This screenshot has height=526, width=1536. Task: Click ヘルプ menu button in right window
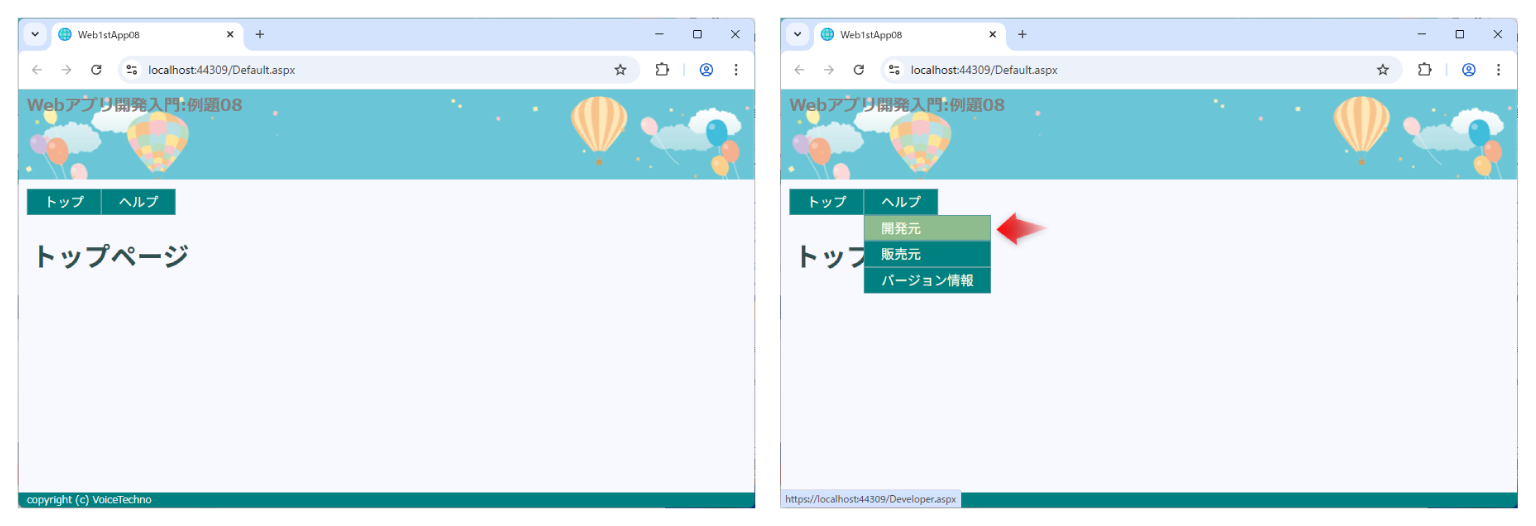tap(901, 202)
